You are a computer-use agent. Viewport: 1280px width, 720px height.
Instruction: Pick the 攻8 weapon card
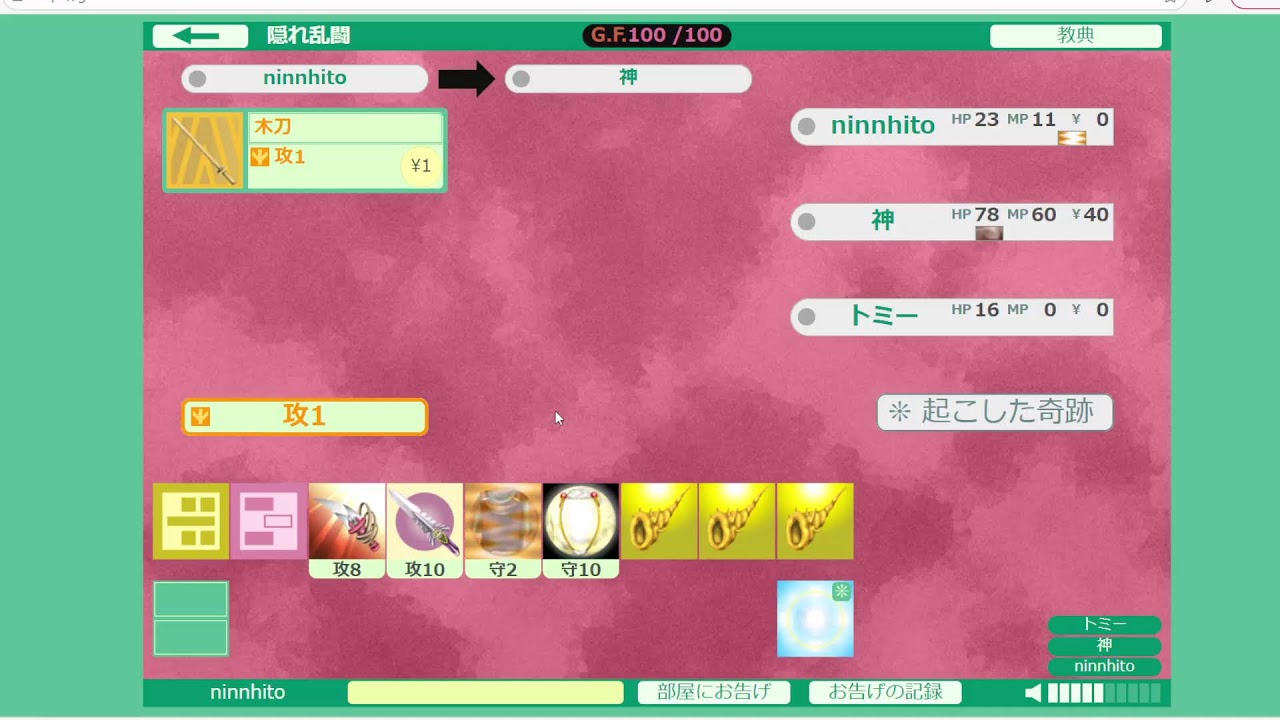tap(347, 531)
